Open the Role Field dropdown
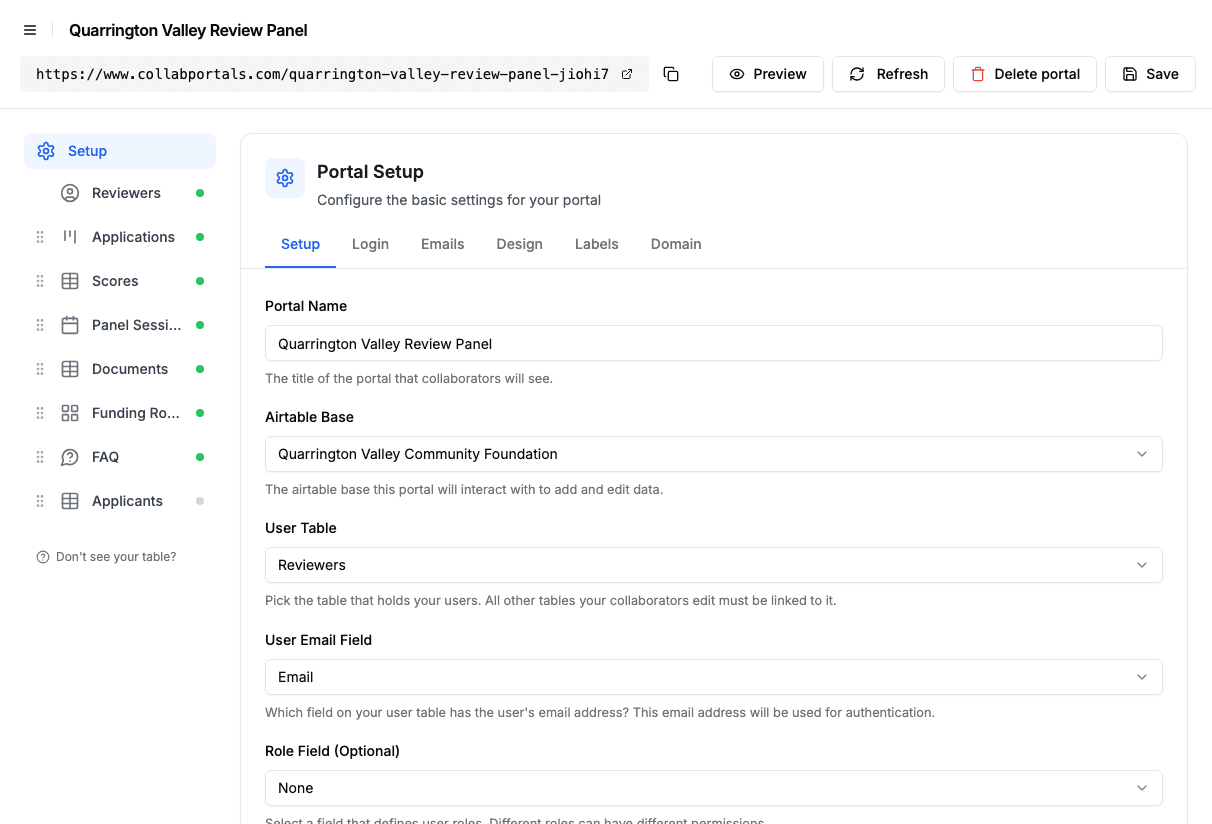This screenshot has height=824, width=1212. click(x=714, y=788)
